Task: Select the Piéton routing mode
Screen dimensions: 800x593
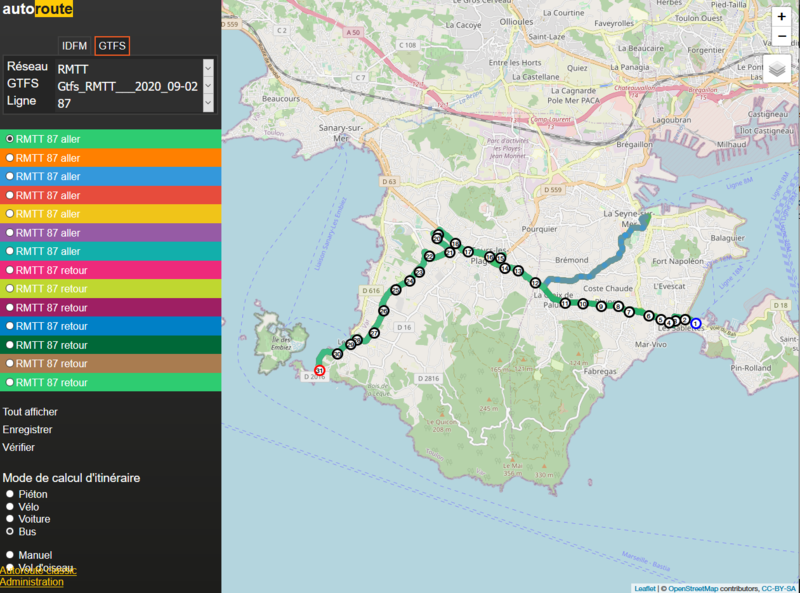Action: [x=10, y=494]
